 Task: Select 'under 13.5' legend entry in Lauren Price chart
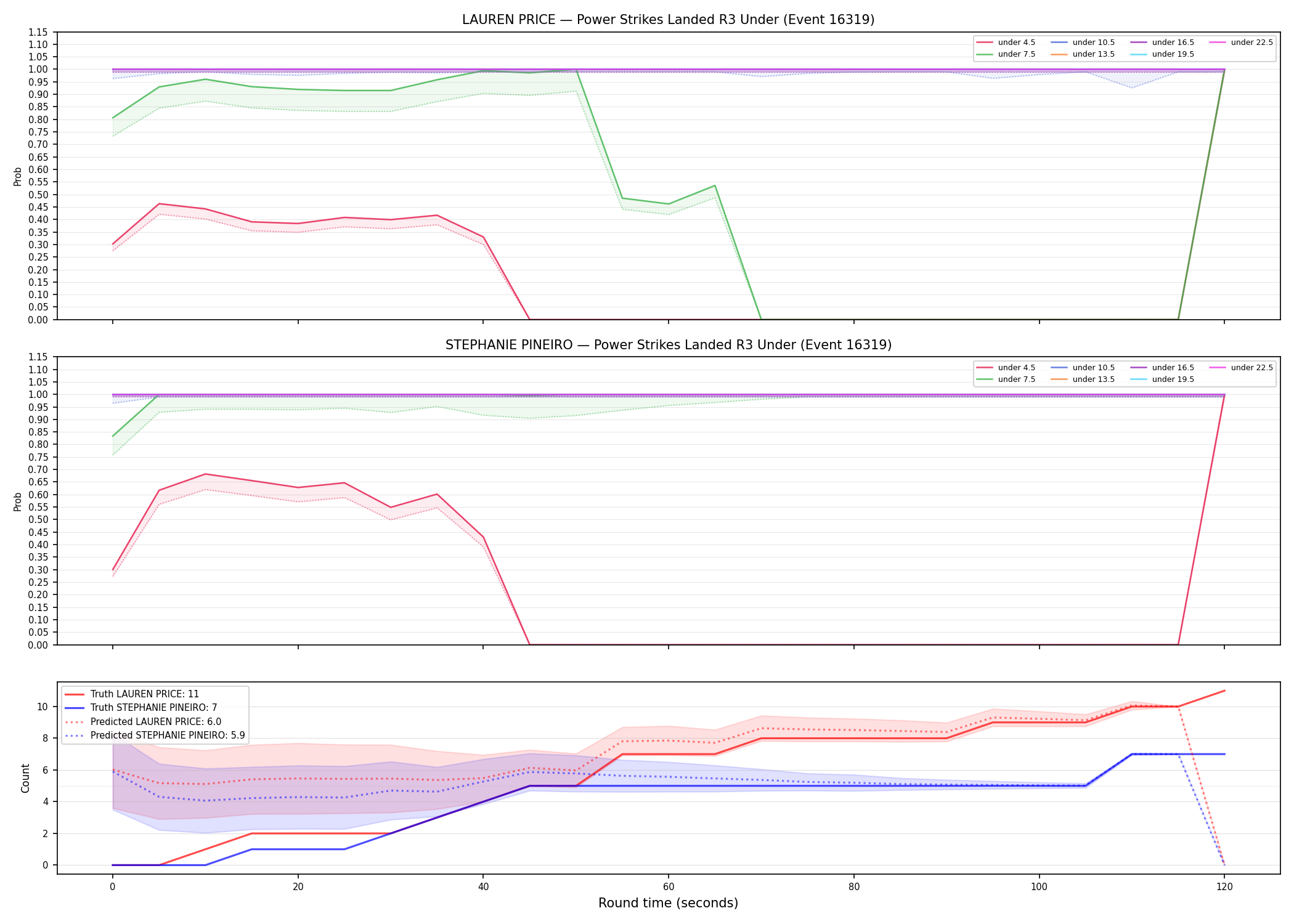[1083, 54]
